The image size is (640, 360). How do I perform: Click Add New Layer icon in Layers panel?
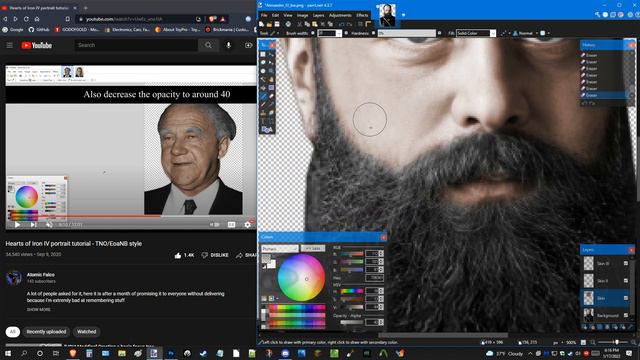(x=584, y=327)
